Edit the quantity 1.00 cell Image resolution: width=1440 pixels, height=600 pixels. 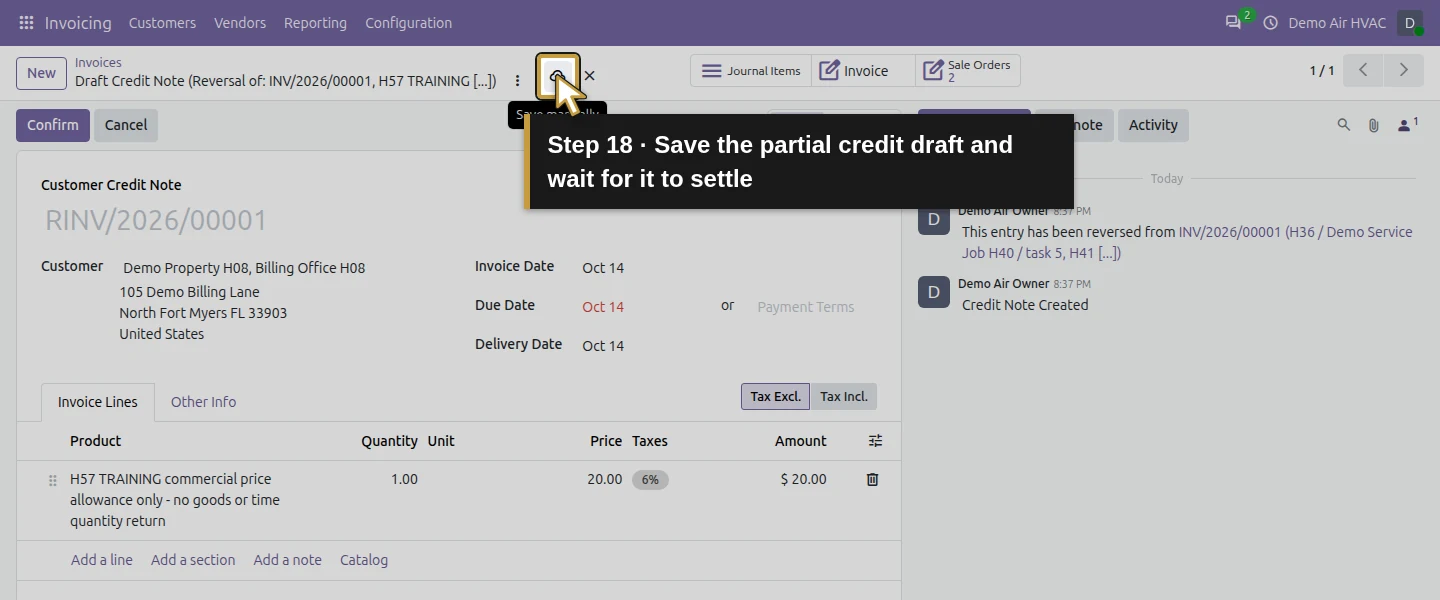(x=404, y=479)
